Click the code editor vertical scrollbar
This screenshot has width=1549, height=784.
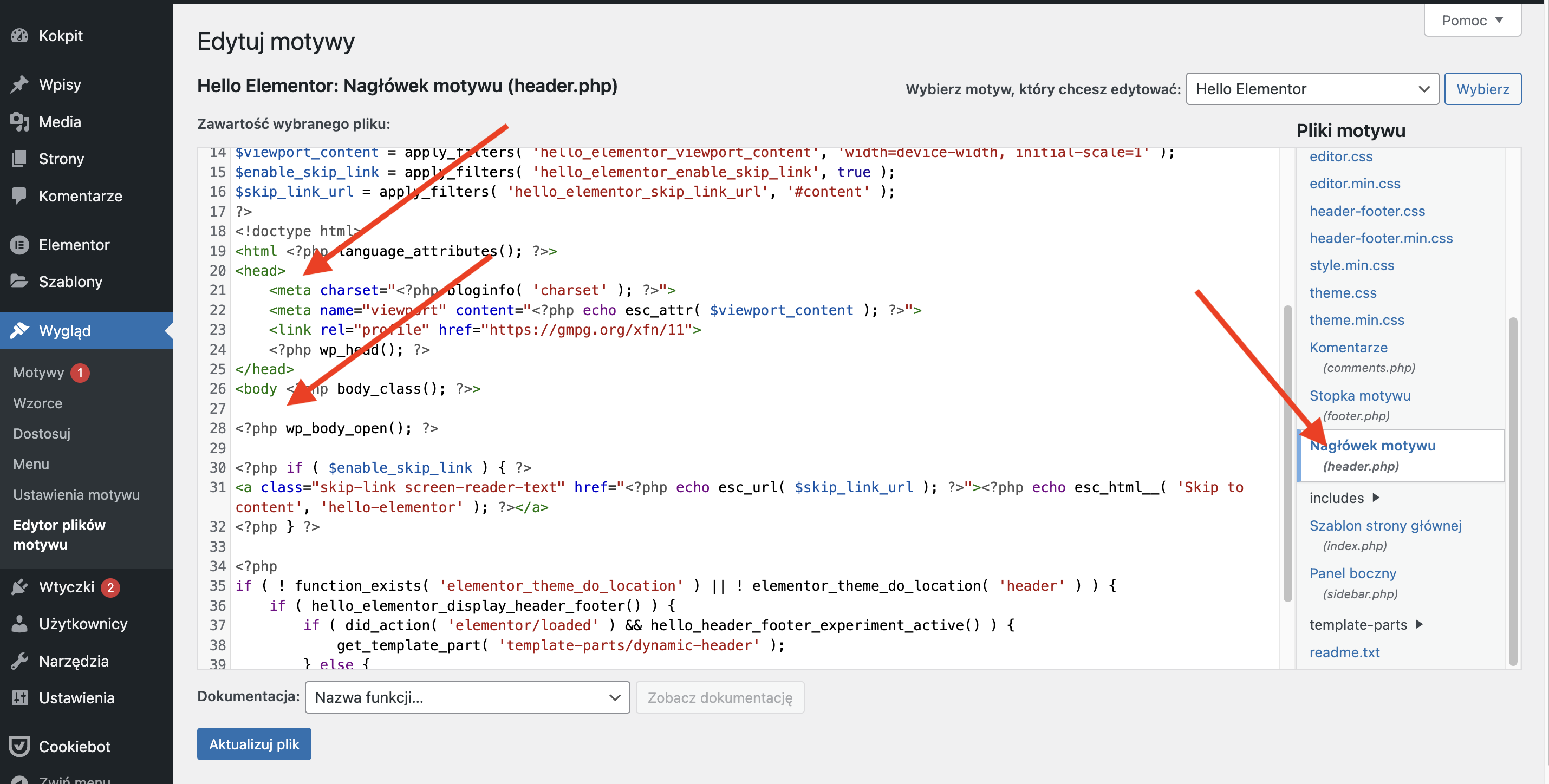coord(1287,454)
